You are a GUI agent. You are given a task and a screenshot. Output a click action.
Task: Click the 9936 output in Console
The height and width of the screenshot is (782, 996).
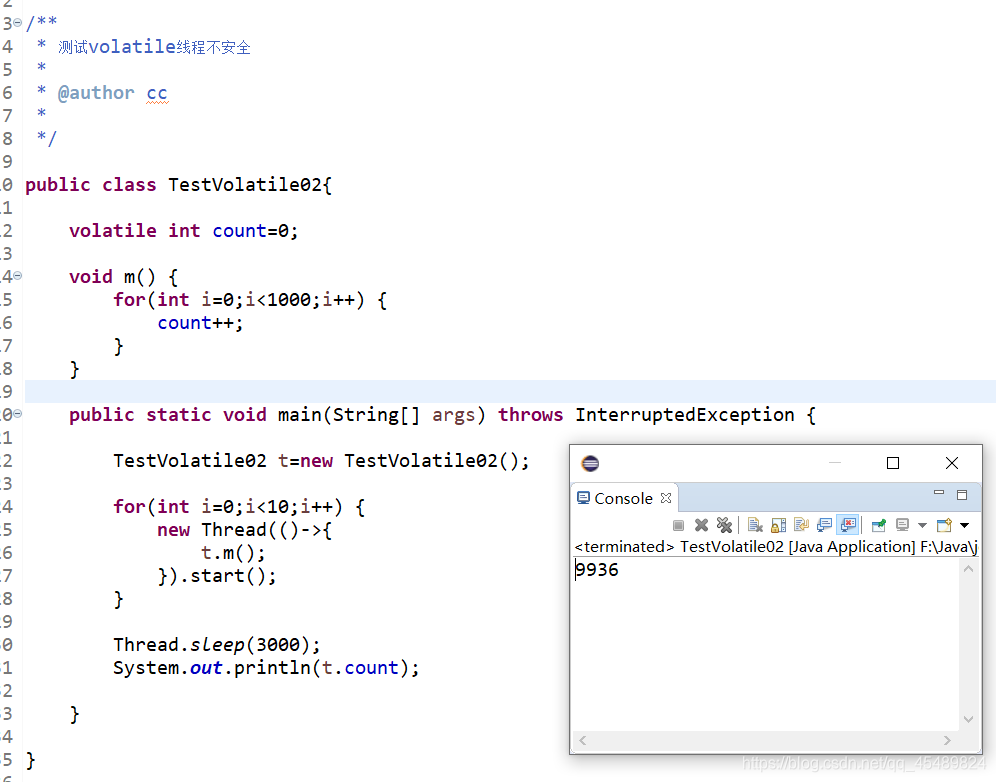pos(596,569)
